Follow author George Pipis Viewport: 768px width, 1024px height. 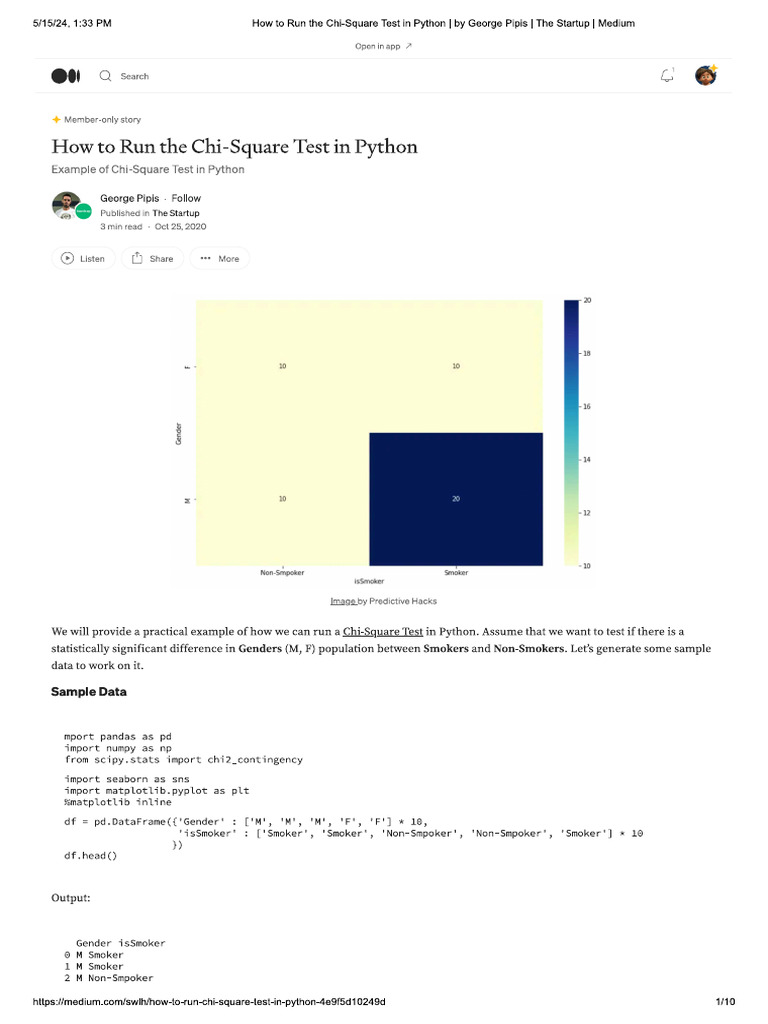coord(186,198)
